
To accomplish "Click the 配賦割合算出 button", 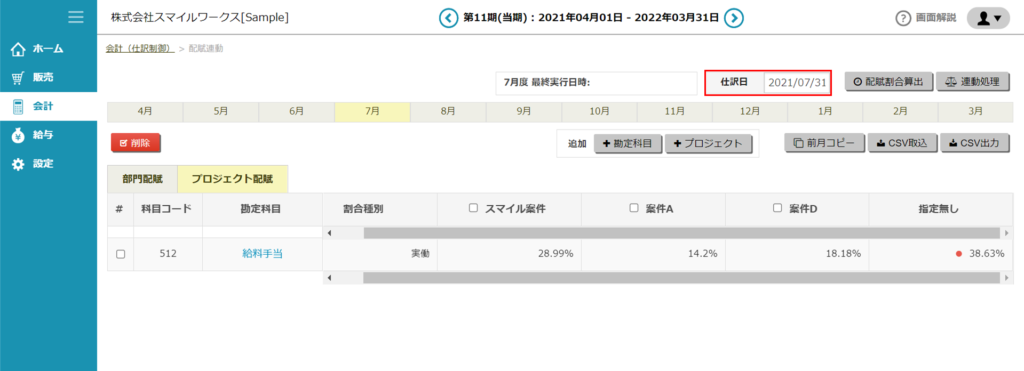I will tap(889, 82).
